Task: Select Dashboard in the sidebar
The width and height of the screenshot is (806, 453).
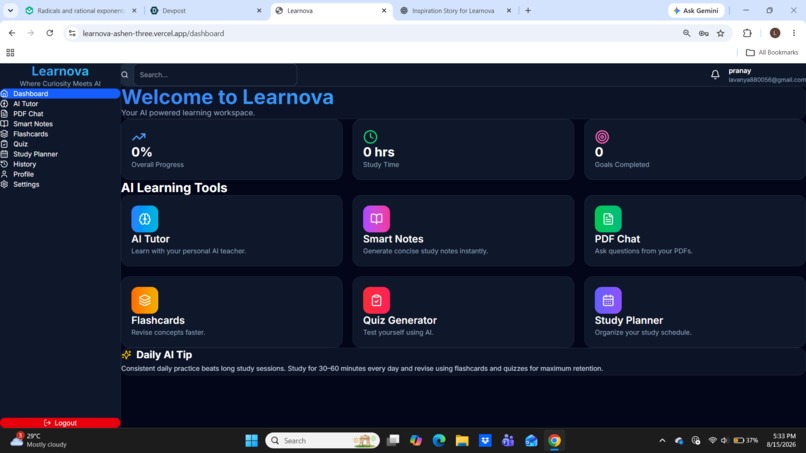Action: 60,94
